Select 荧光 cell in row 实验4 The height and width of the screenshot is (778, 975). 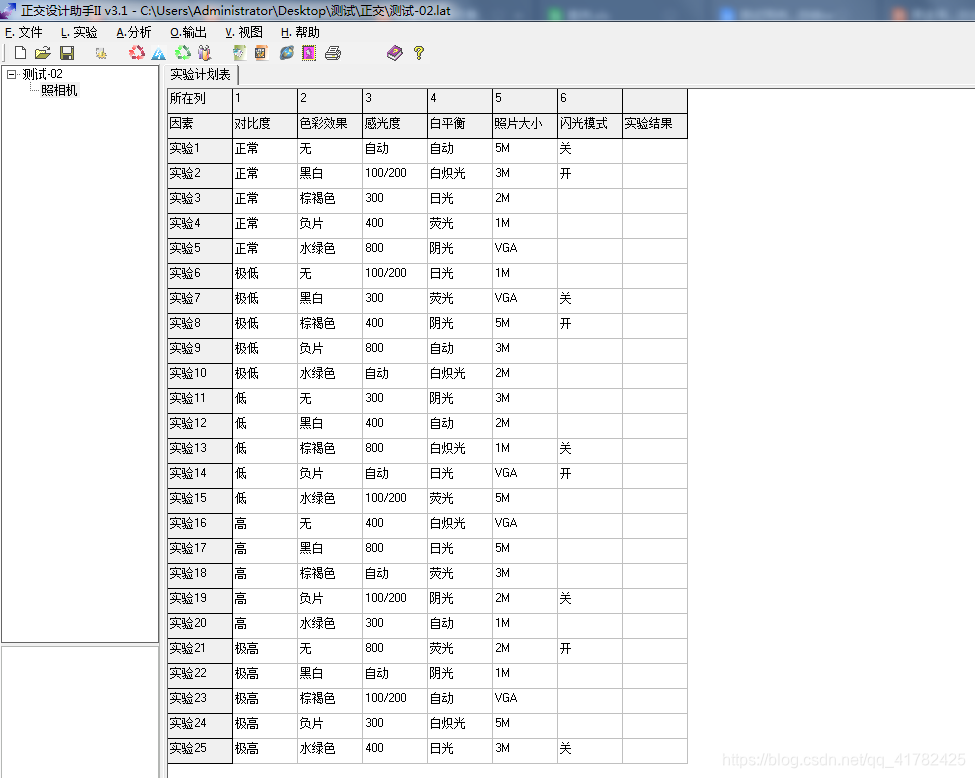point(460,225)
